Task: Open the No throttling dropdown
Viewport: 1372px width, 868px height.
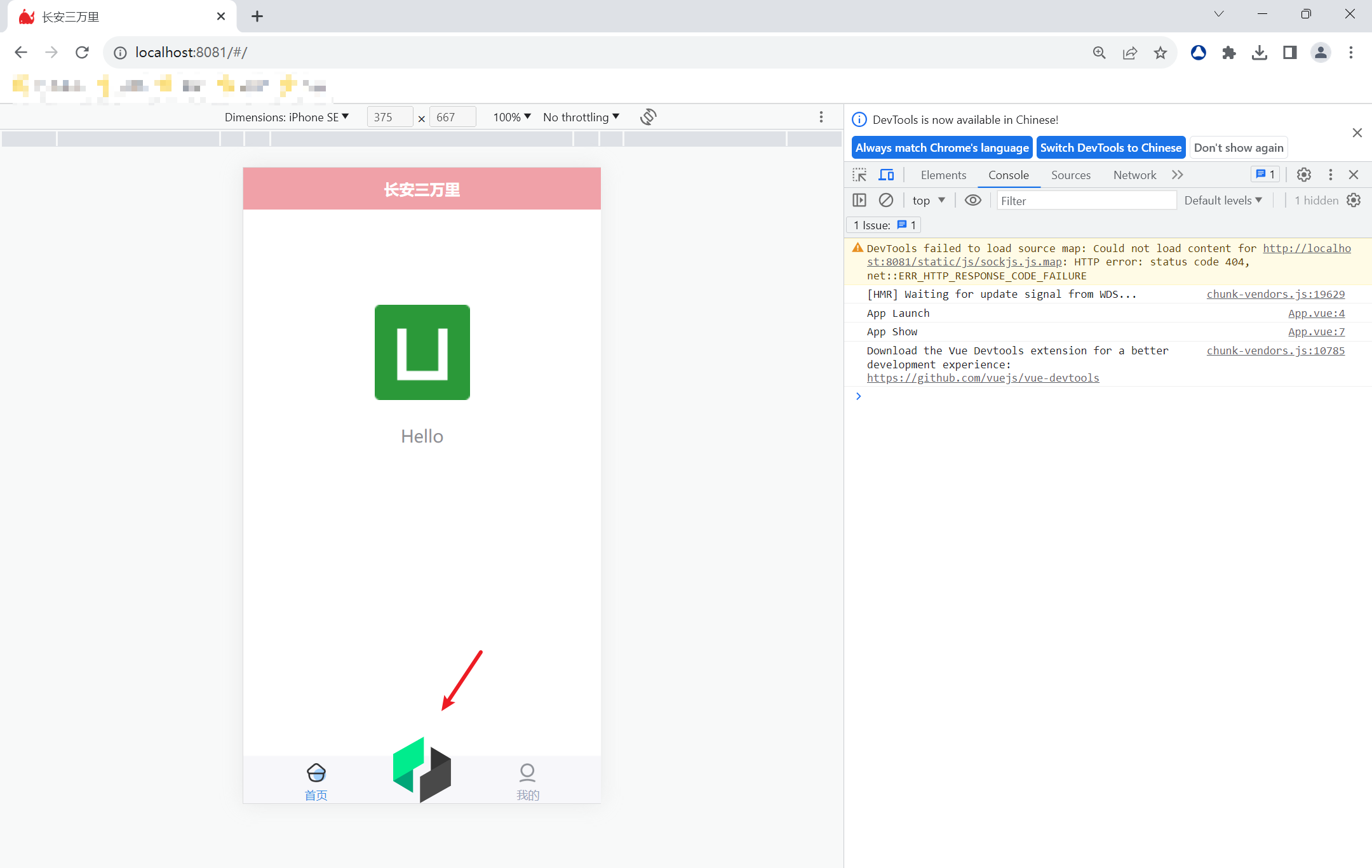Action: tap(581, 117)
